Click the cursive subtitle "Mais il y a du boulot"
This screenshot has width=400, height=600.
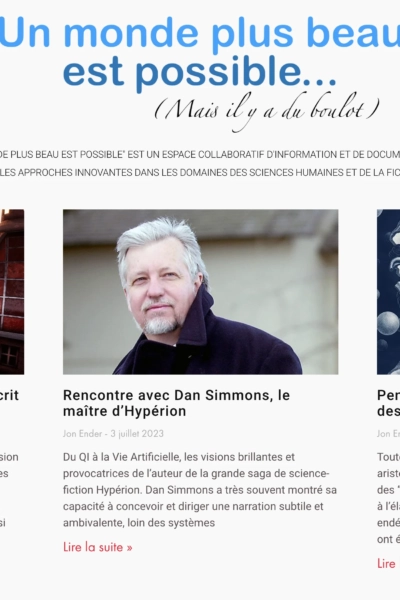pos(267,111)
